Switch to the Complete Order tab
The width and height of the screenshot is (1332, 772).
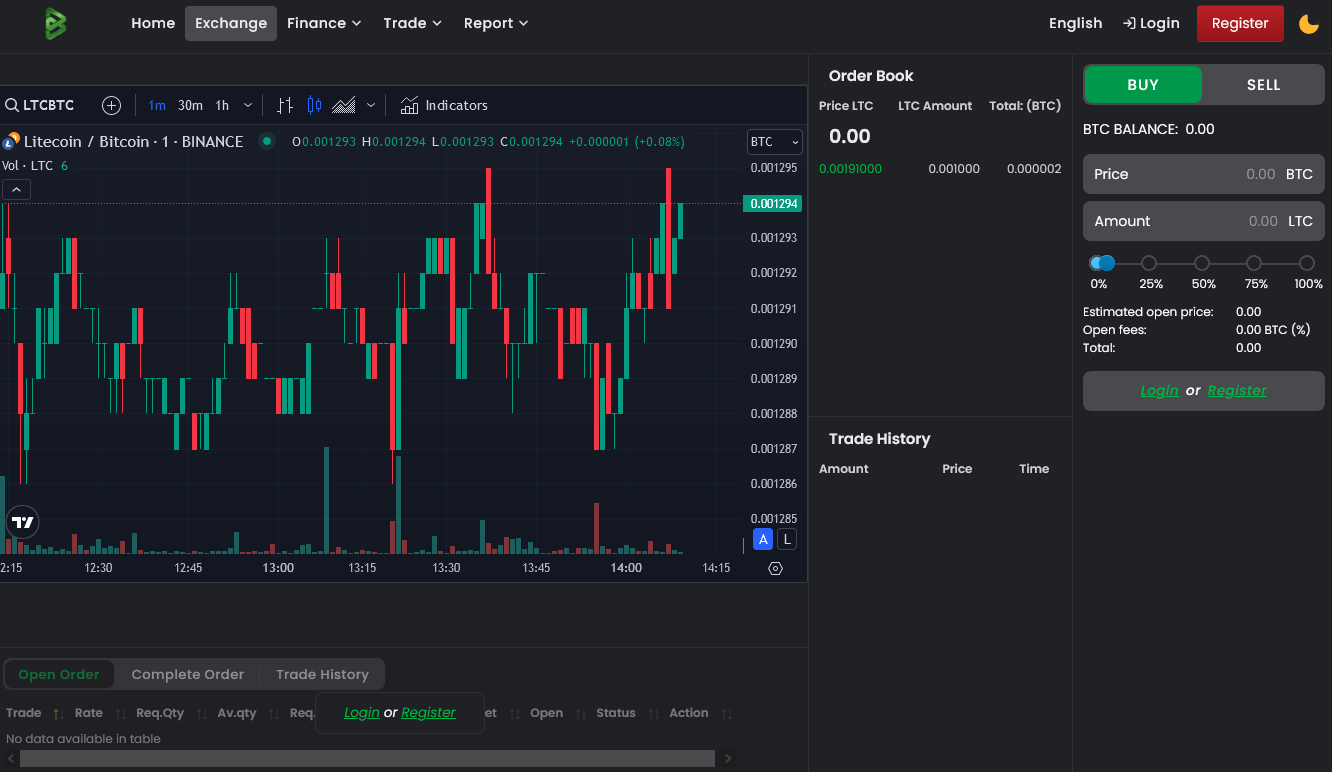click(187, 674)
